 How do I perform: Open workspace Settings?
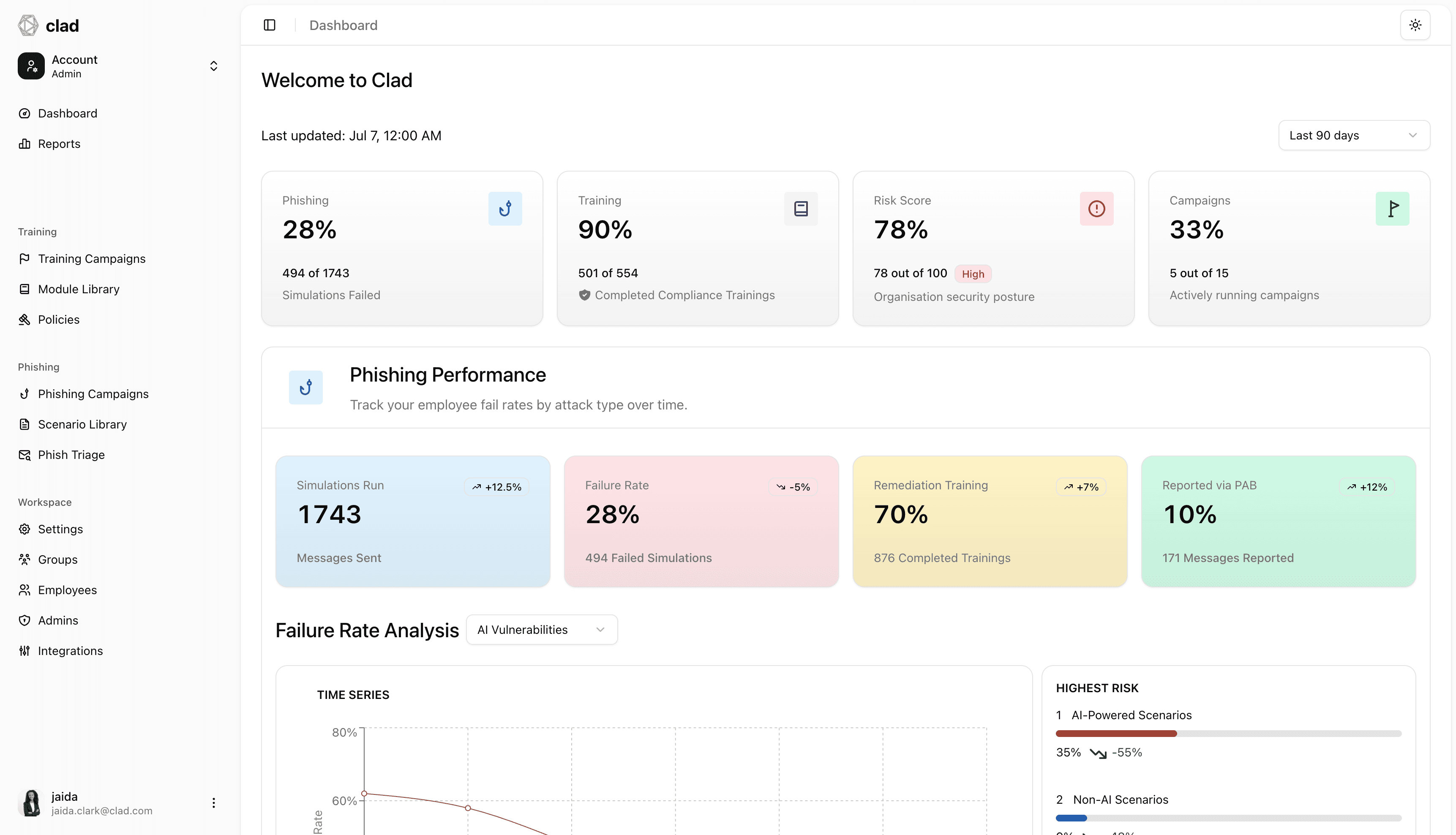118,529
